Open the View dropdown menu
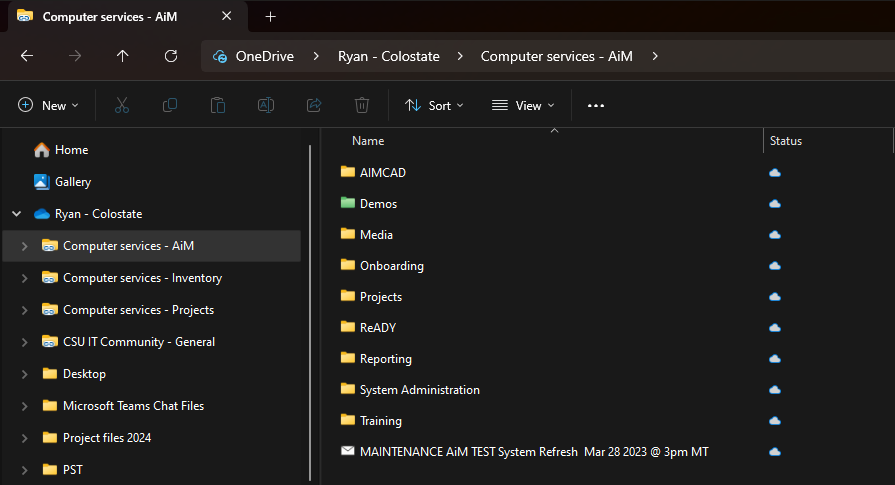 tap(523, 106)
